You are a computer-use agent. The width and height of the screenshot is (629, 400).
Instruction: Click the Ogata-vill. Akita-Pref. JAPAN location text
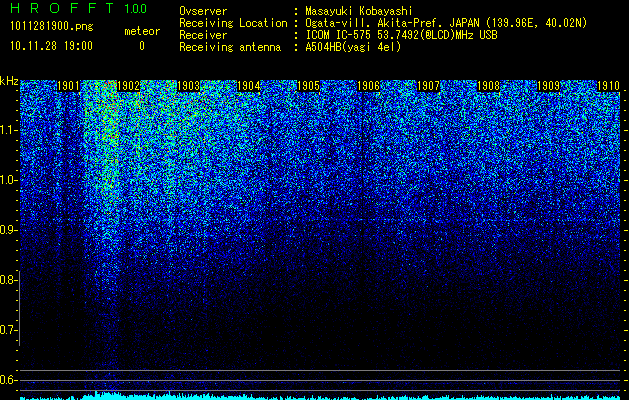(446, 23)
